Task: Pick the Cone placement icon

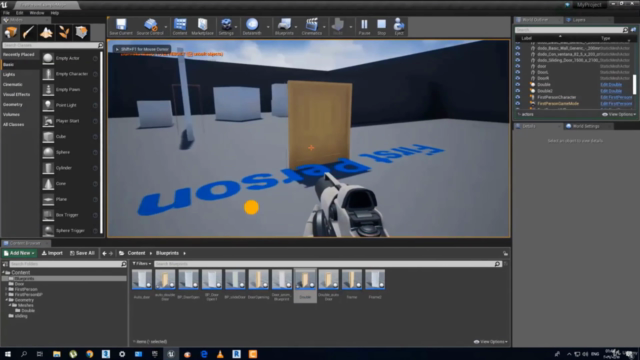Action: click(x=48, y=184)
